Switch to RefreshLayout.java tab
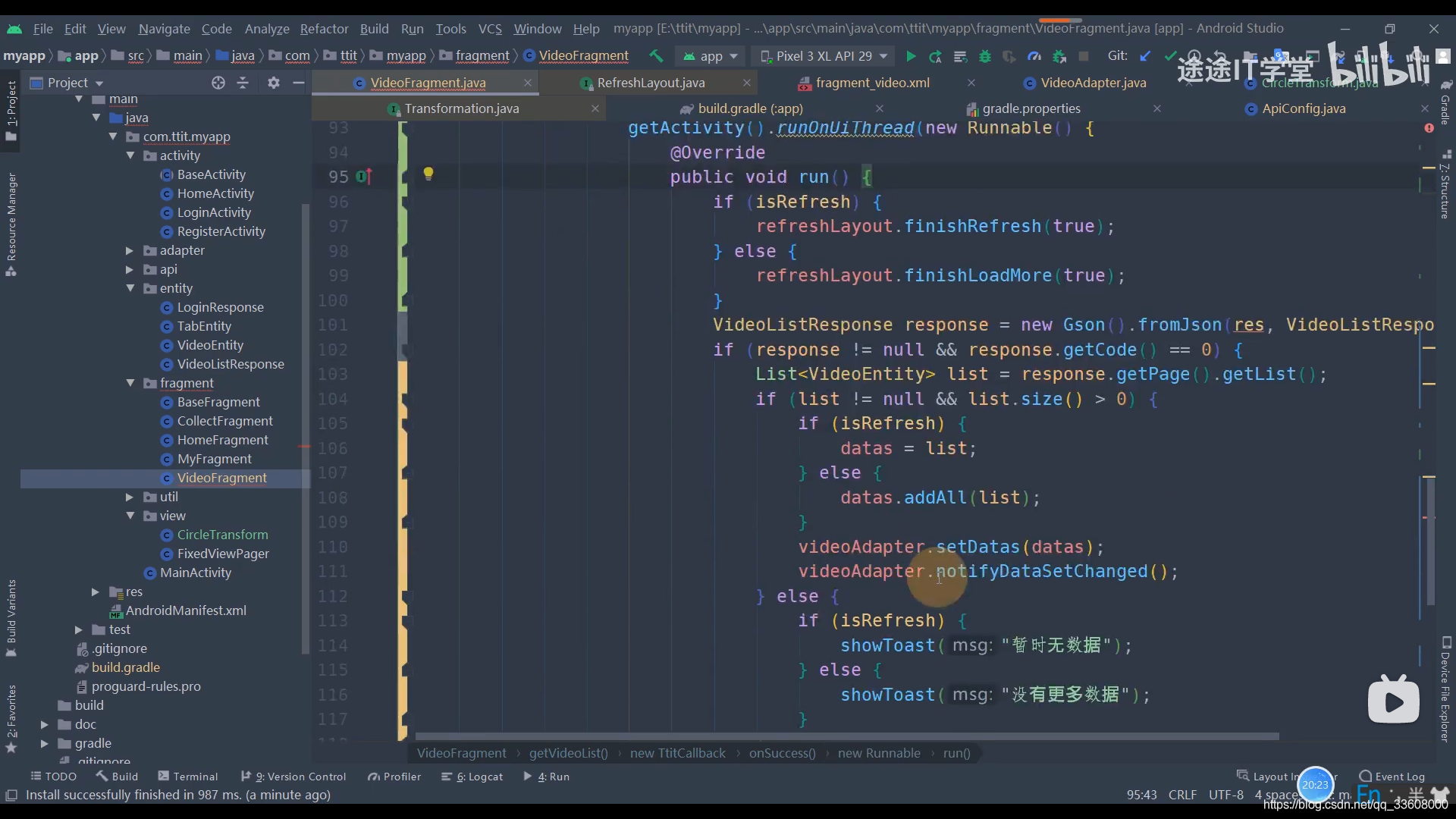The width and height of the screenshot is (1456, 819). [x=651, y=83]
